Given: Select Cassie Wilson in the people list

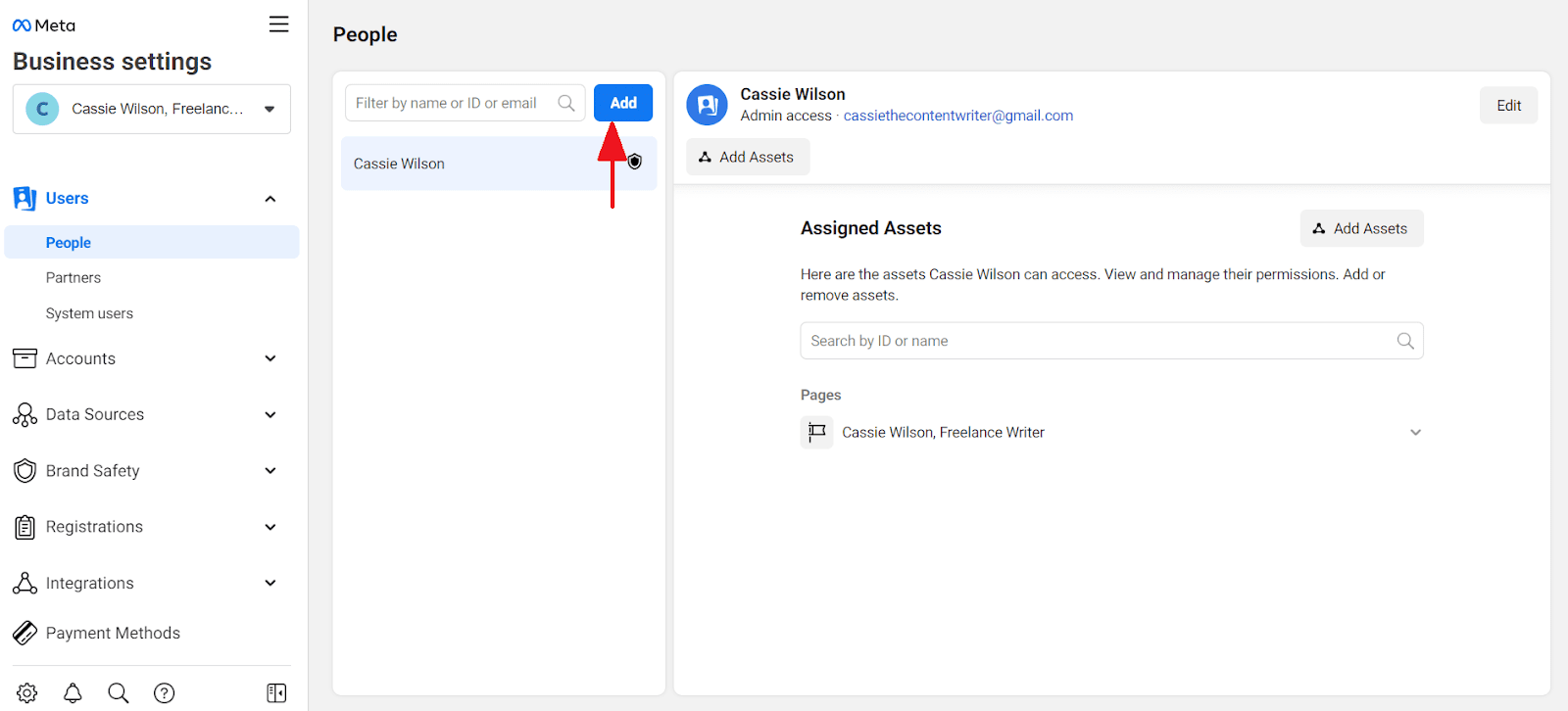Looking at the screenshot, I should pyautogui.click(x=499, y=164).
